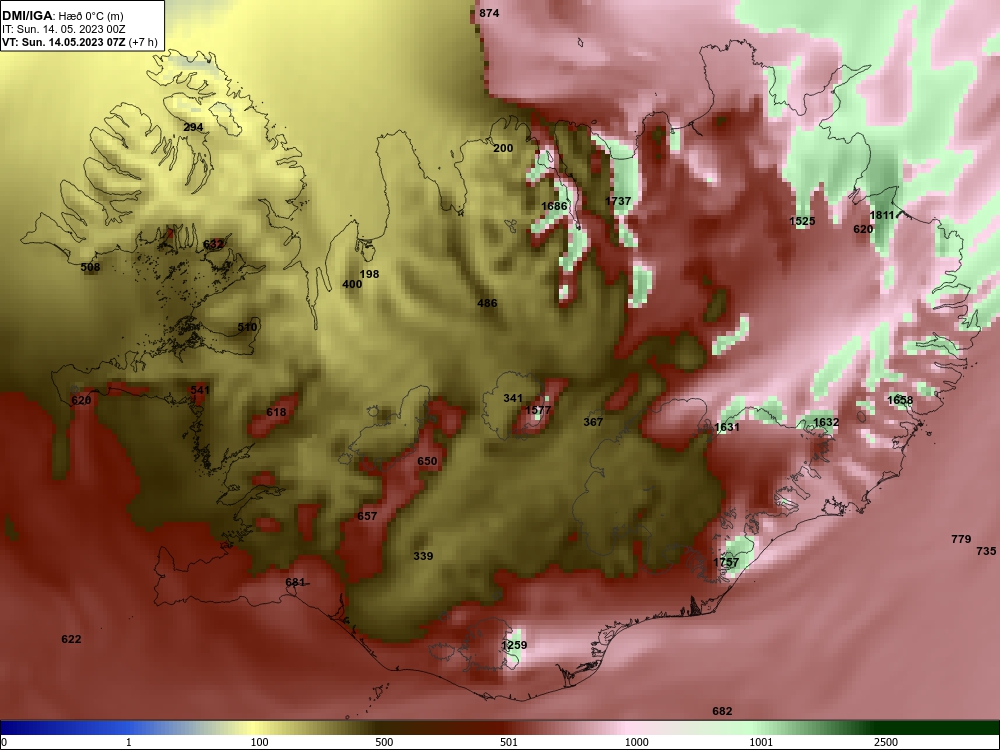
Task: Click the header title 'DMI/IGA: Hæð 0°C (m)'
Action: [63, 16]
